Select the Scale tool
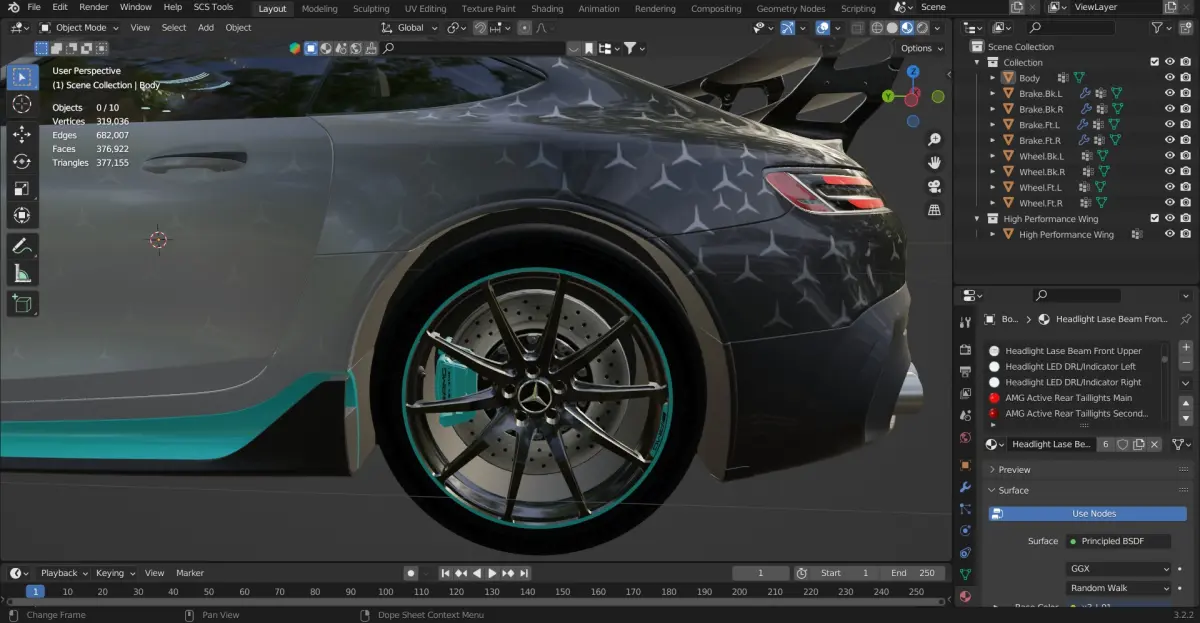The image size is (1200, 623). tap(22, 188)
